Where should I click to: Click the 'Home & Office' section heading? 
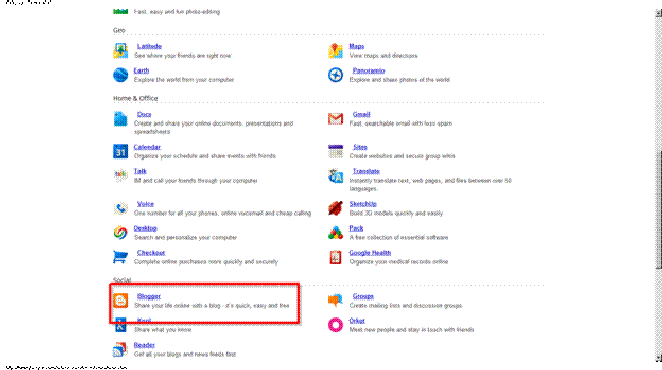(x=136, y=98)
